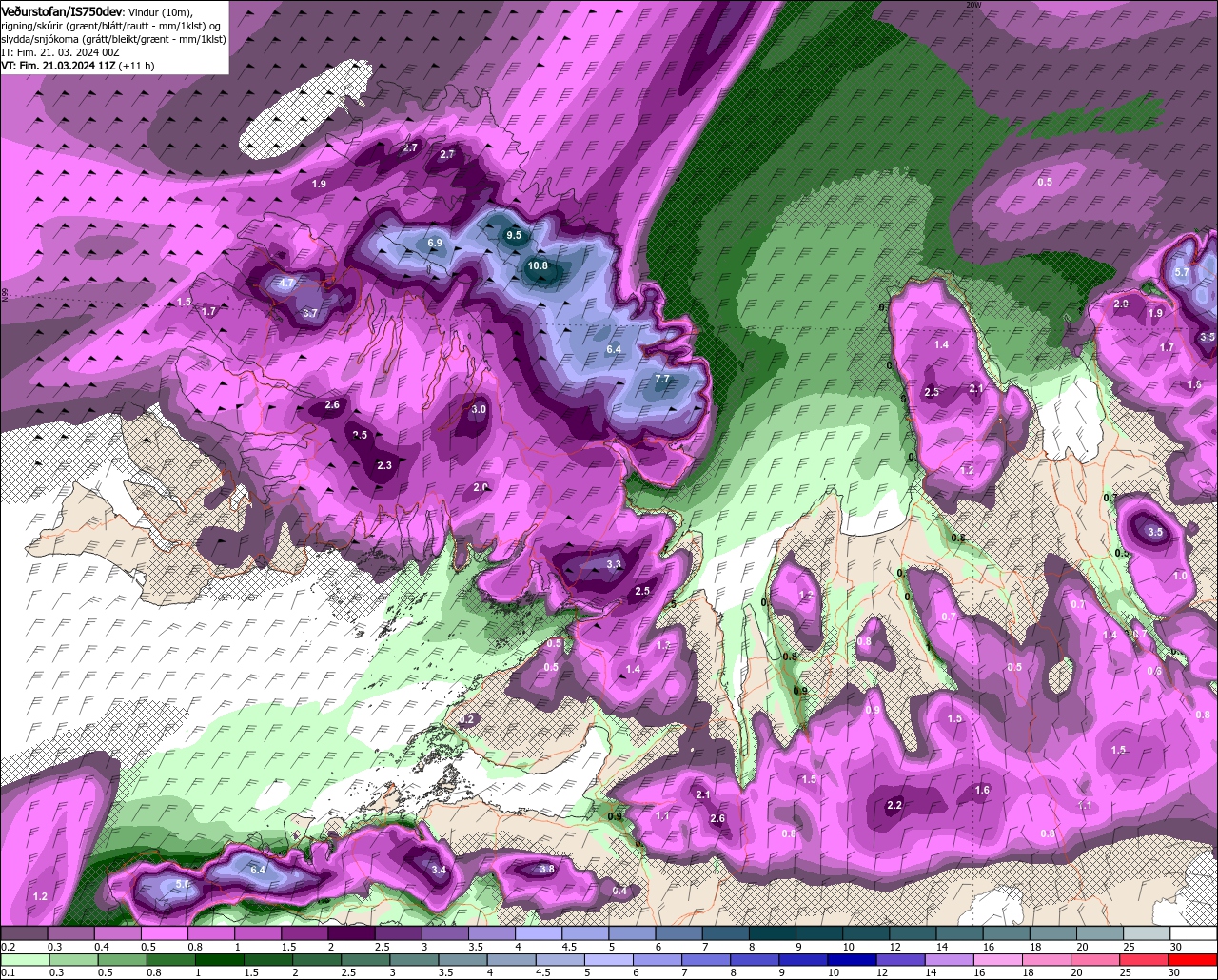Click the 9.5 precipitation value
Image resolution: width=1218 pixels, height=980 pixels.
click(514, 235)
